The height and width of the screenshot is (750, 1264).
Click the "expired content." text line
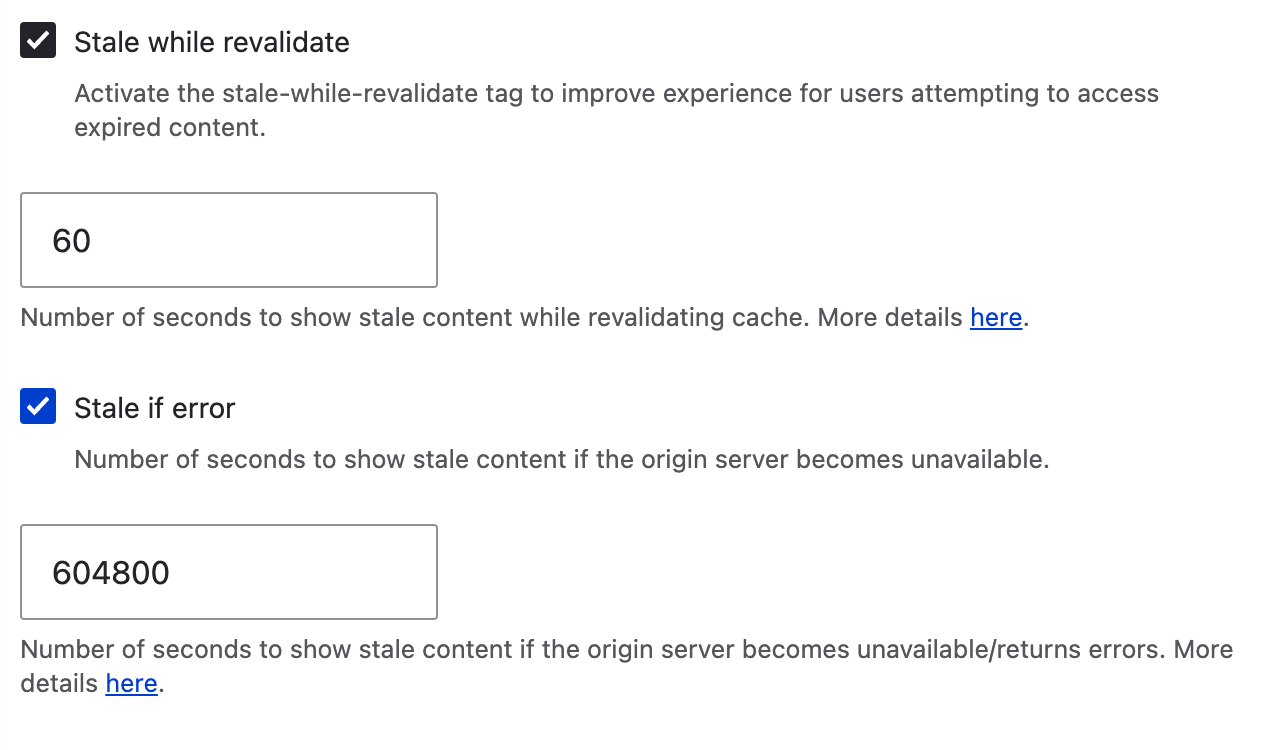coord(170,129)
